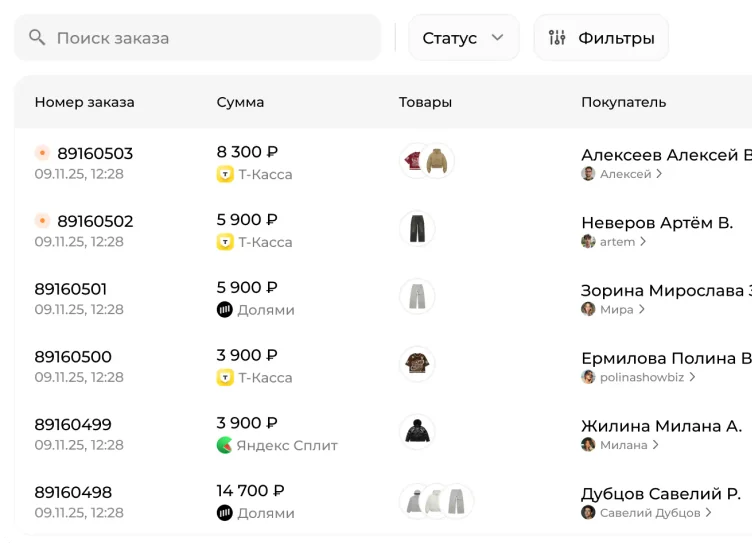Viewport: 752px width, 549px height.
Task: Open the Мира profile link
Action: click(616, 309)
